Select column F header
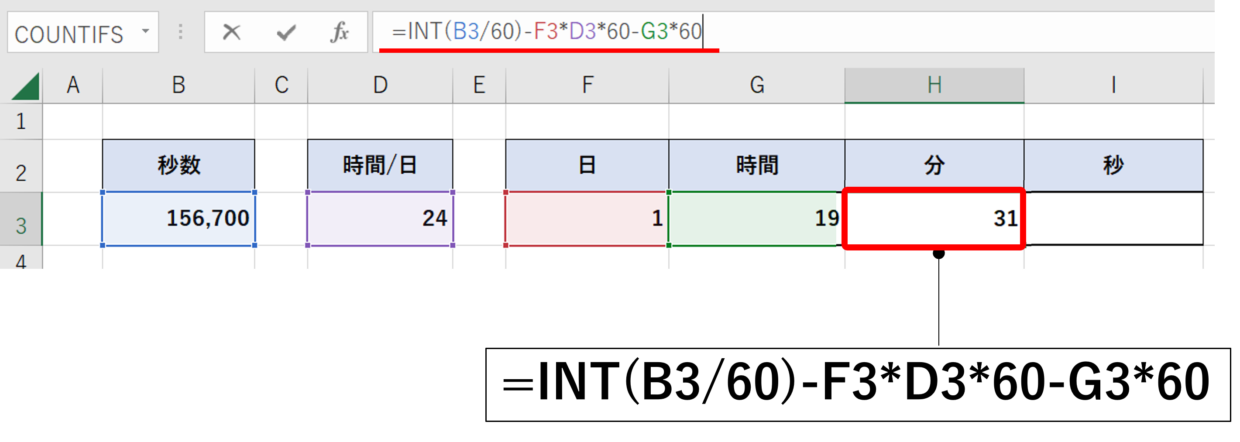Screen dimensions: 1240x442 587,86
